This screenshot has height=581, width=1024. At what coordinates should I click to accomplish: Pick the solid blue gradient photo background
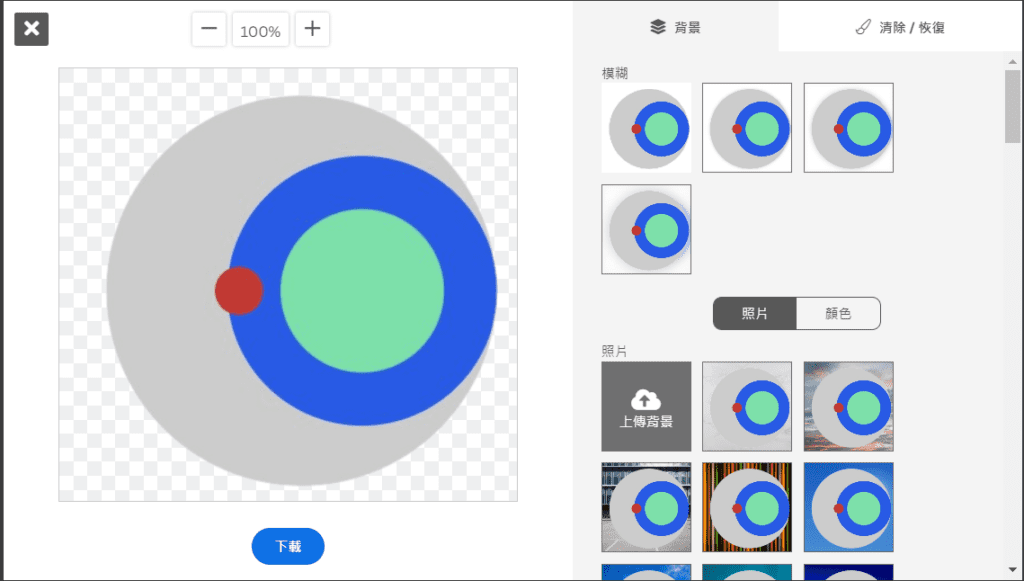(x=848, y=507)
